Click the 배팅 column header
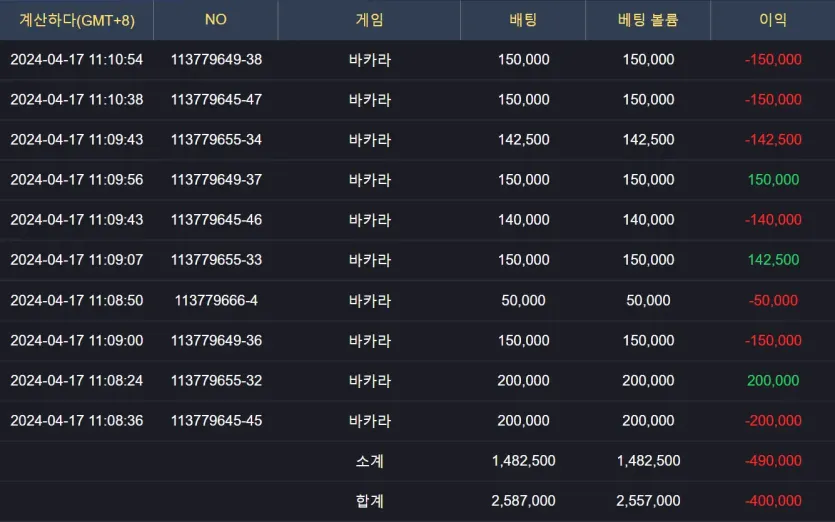Screen dimensions: 835x522 click(x=523, y=20)
